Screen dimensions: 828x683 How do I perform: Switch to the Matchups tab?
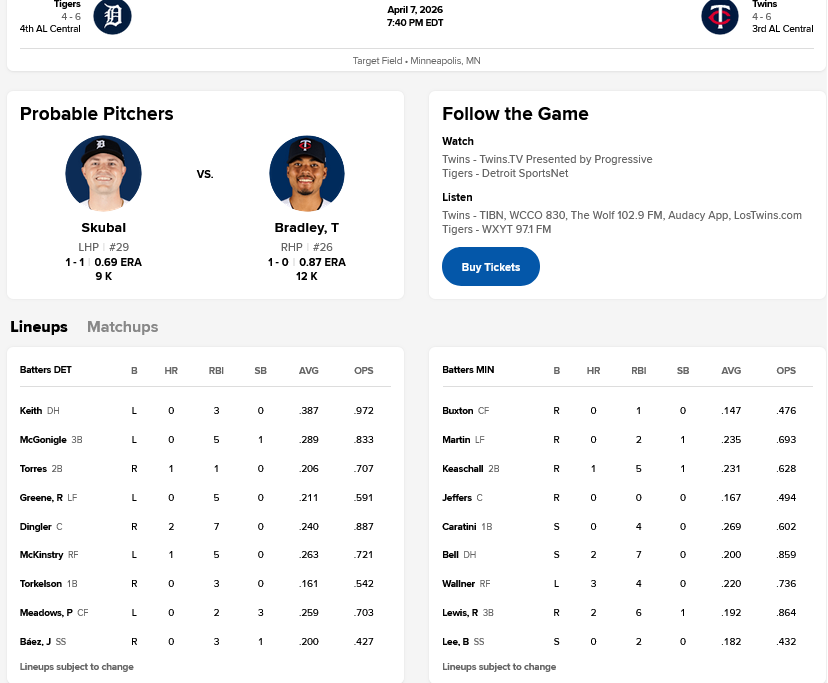(x=122, y=327)
